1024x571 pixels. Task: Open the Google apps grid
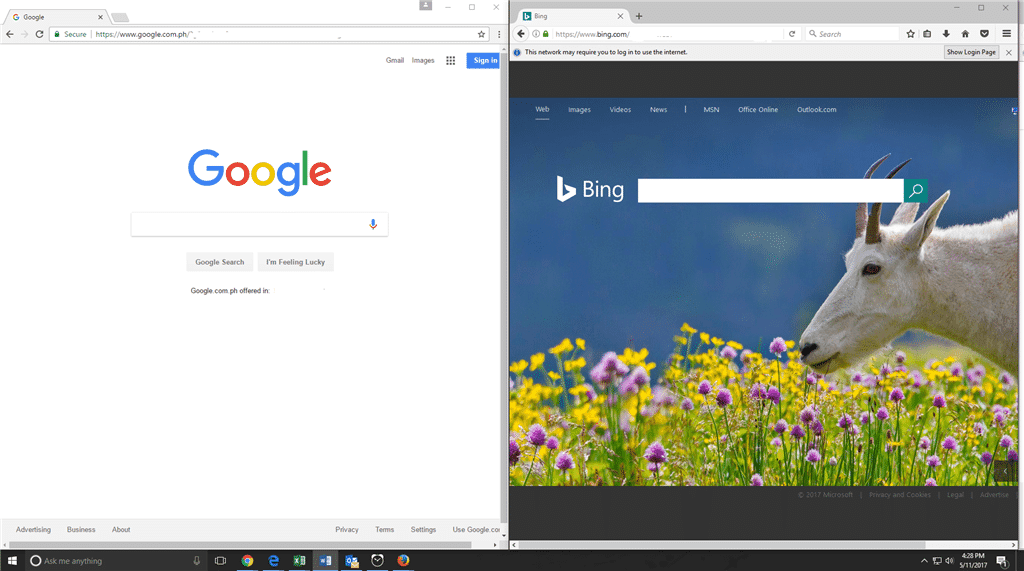[x=451, y=60]
